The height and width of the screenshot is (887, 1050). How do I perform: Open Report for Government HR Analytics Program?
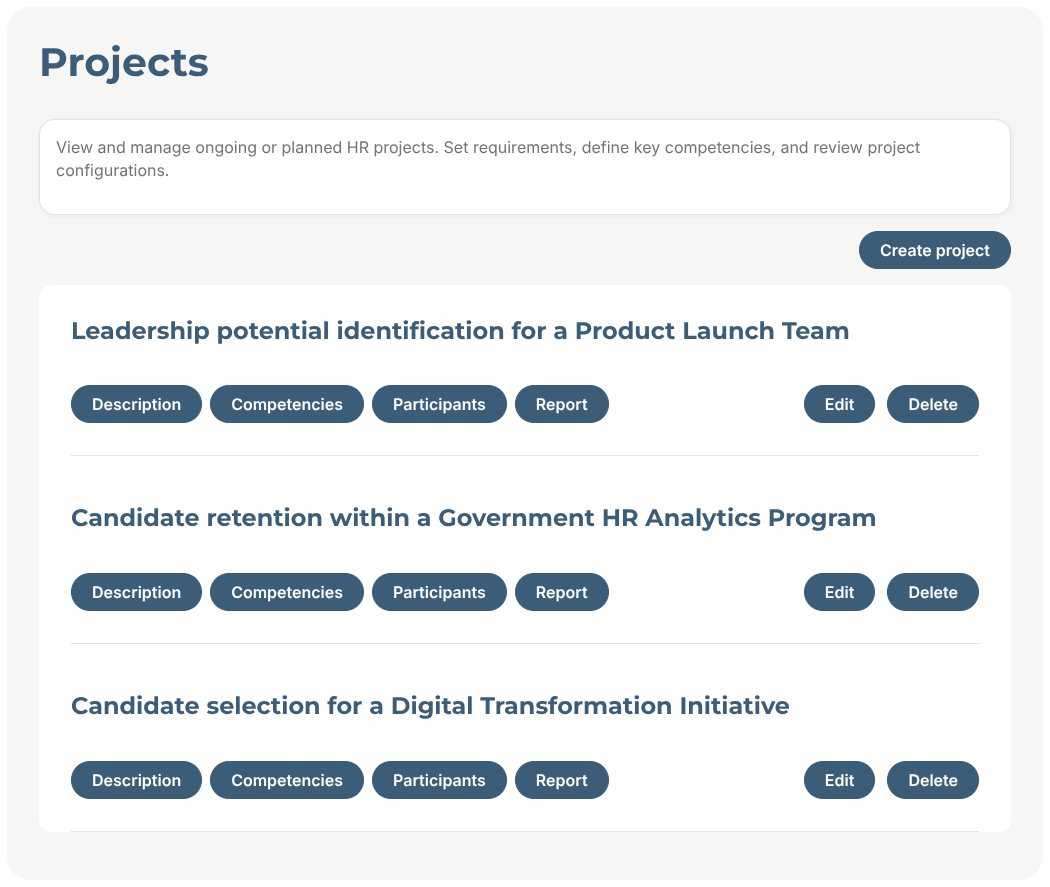[561, 593]
